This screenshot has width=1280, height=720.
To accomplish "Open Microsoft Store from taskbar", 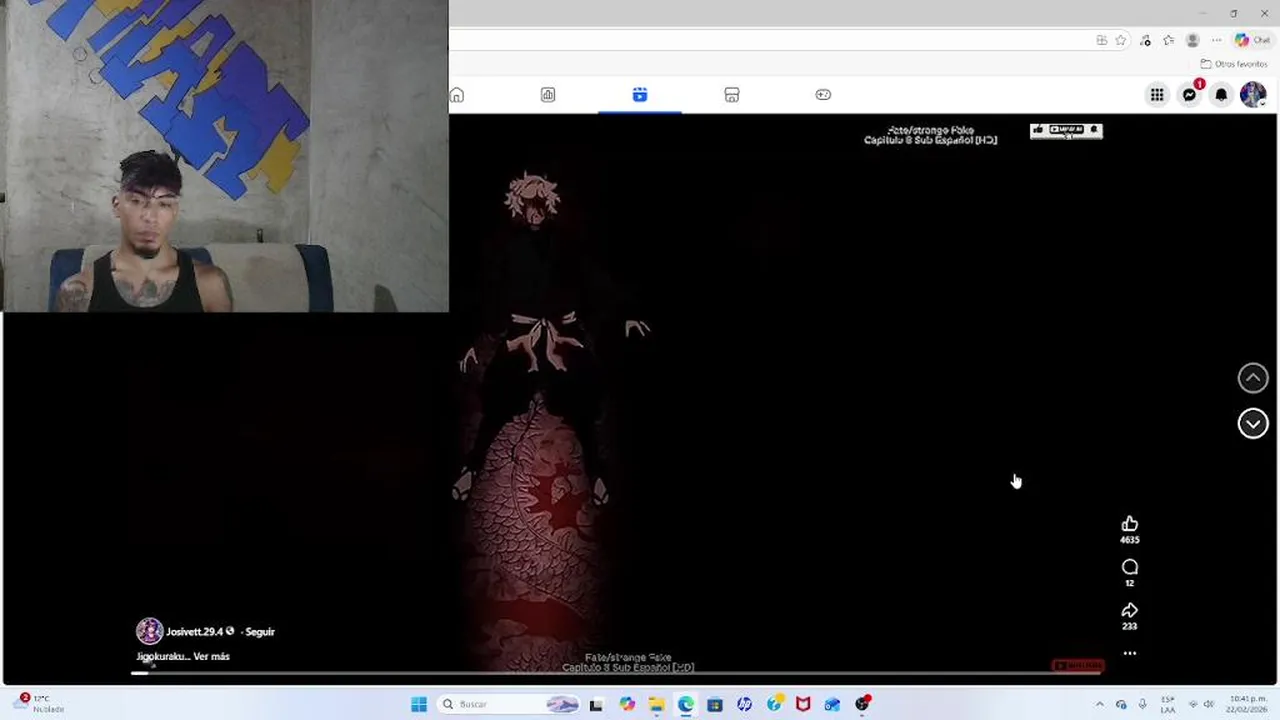I will 715,704.
